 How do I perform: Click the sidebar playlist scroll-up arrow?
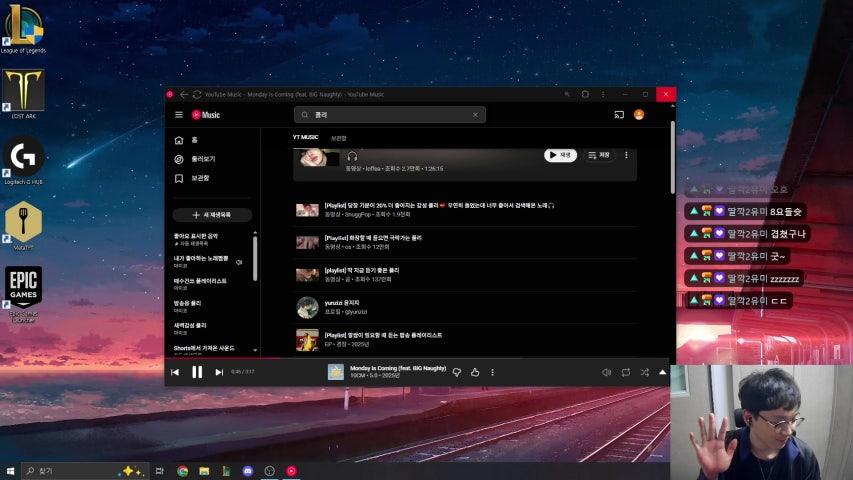coord(255,233)
